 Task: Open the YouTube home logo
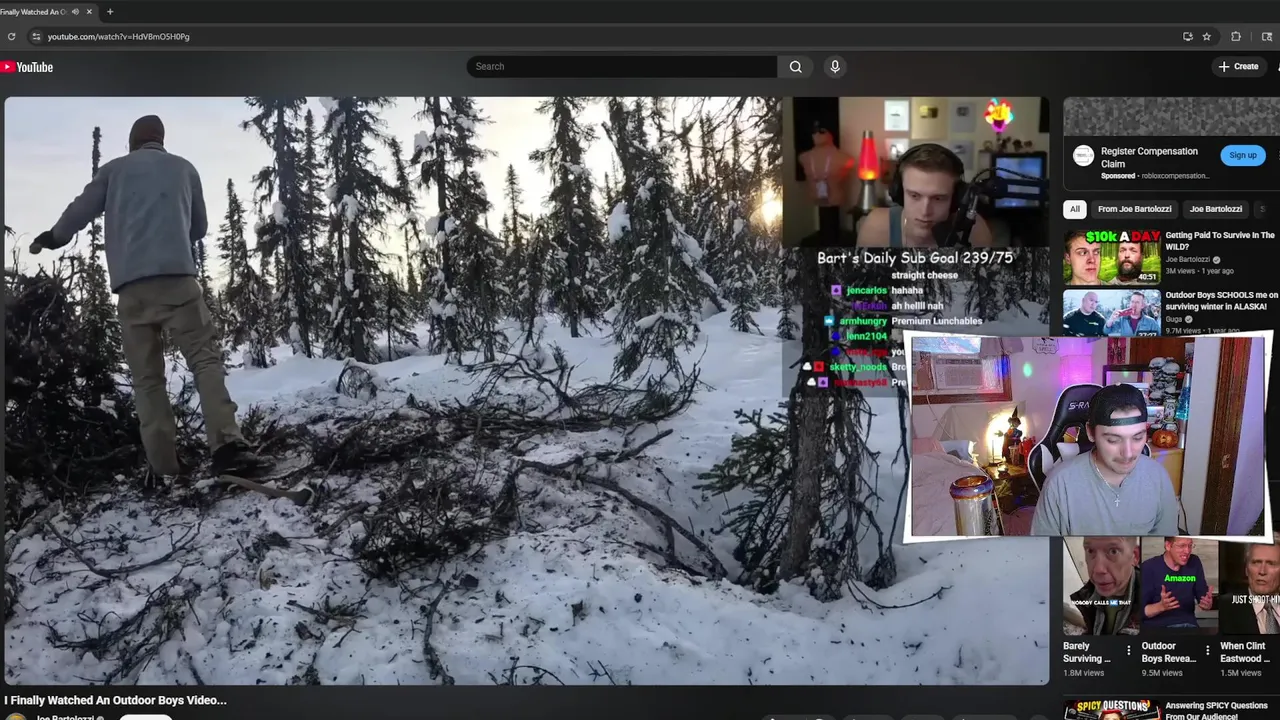[27, 67]
